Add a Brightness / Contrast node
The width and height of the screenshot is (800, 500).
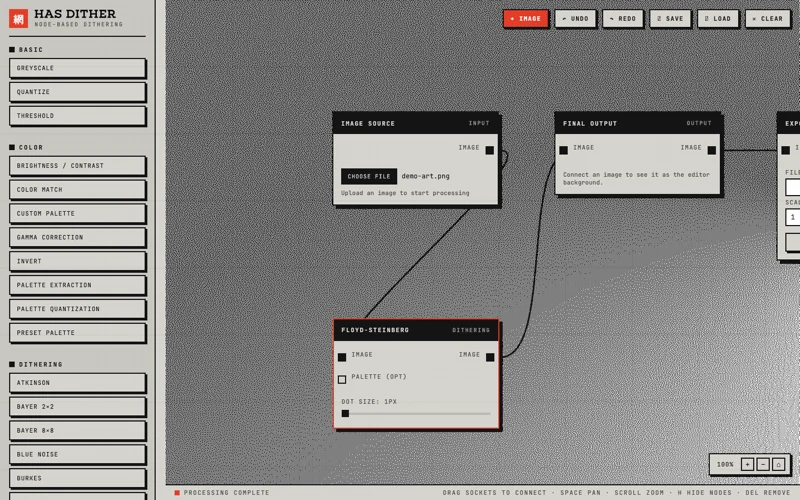(x=77, y=166)
